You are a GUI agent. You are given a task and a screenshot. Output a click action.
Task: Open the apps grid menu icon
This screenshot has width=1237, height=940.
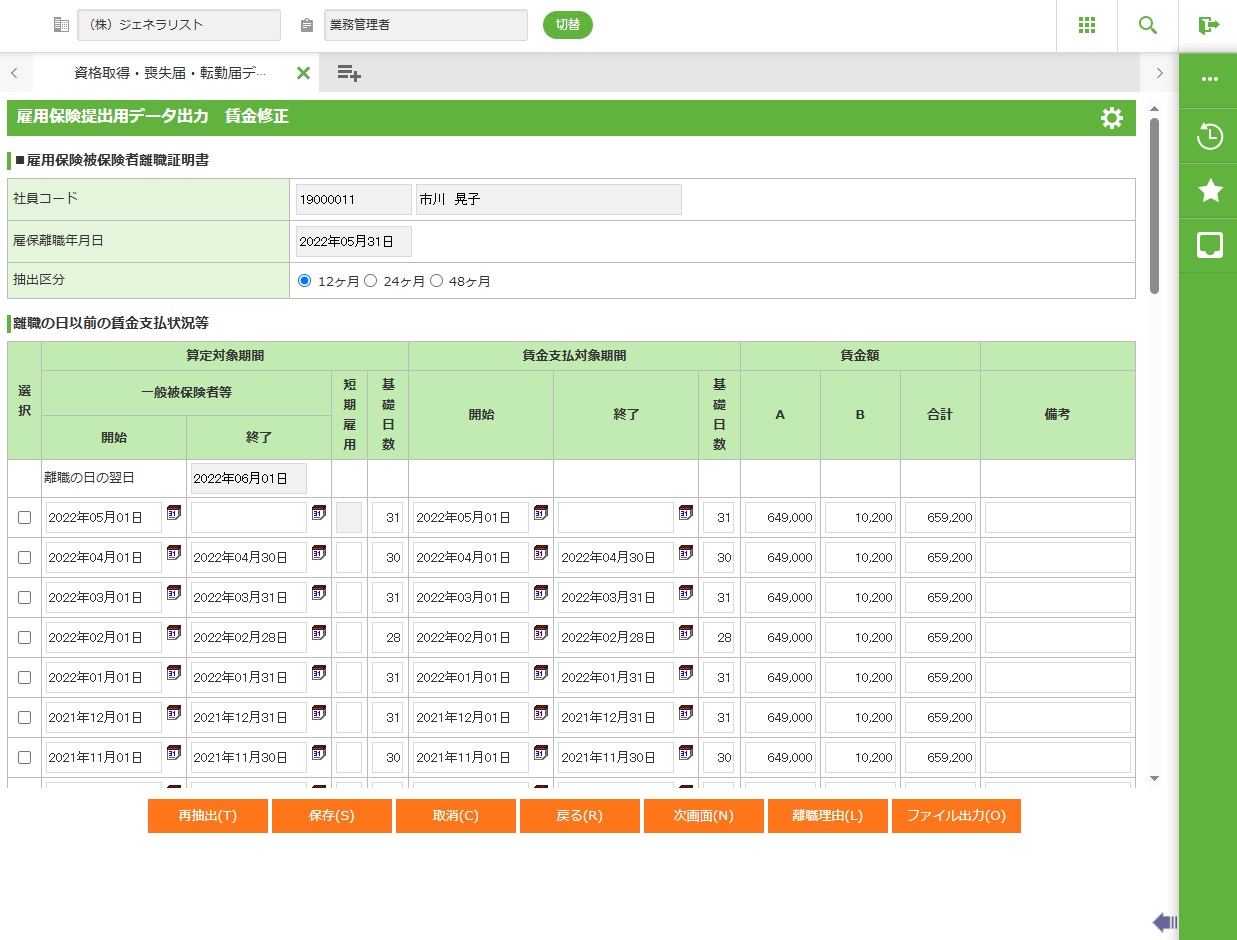pos(1087,25)
